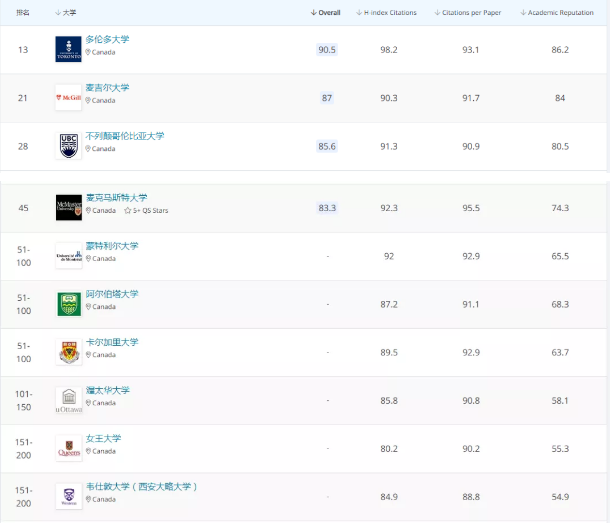Open the 卡尔加里大学 link
The width and height of the screenshot is (611, 523).
(112, 342)
